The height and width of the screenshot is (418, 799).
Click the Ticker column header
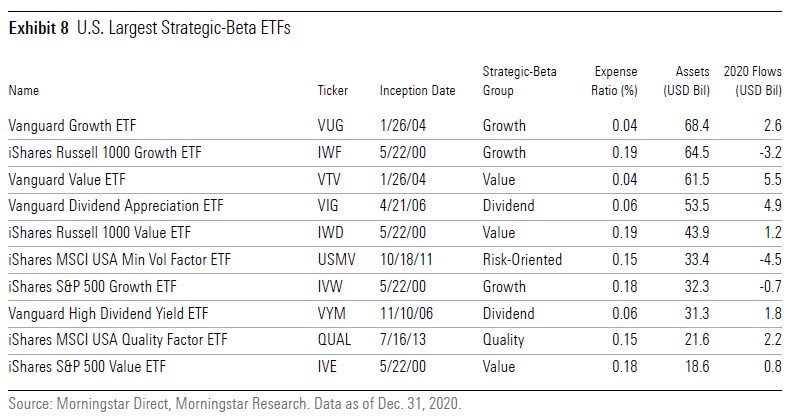[333, 90]
